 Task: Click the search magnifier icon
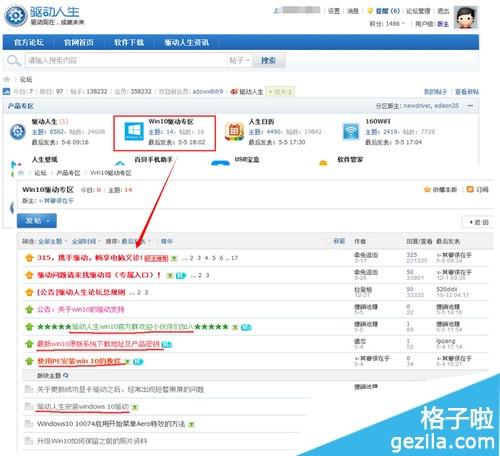tap(13, 61)
